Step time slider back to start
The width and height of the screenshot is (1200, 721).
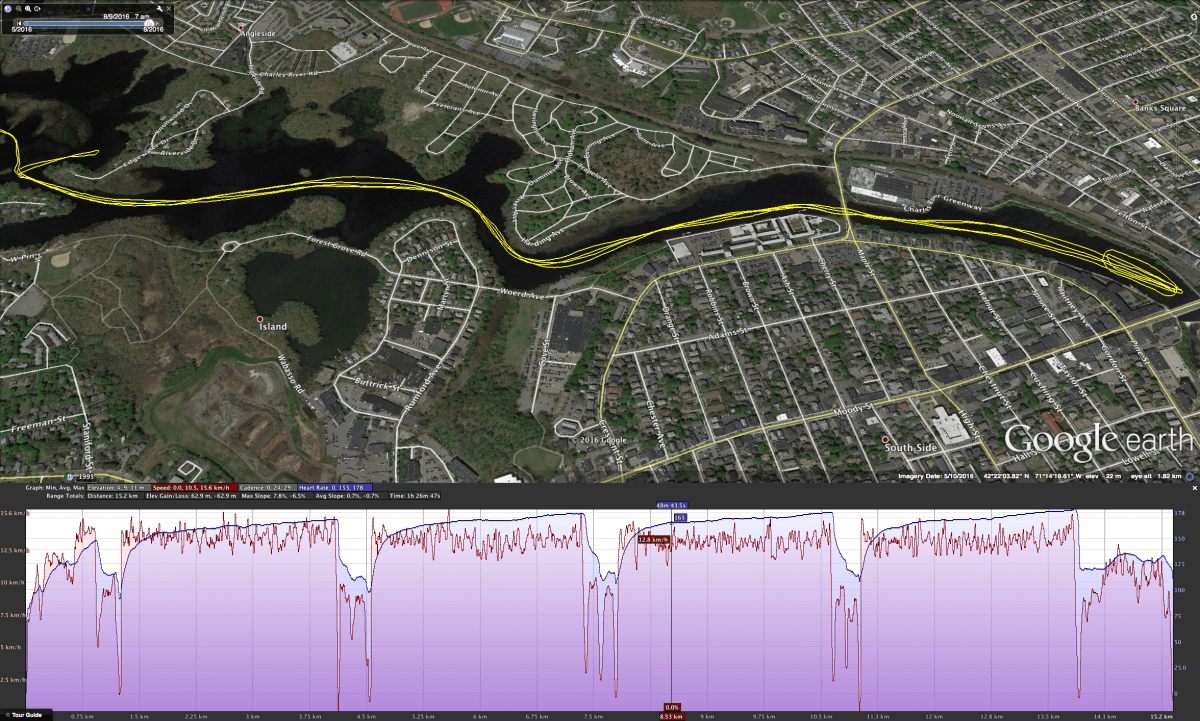[19, 23]
